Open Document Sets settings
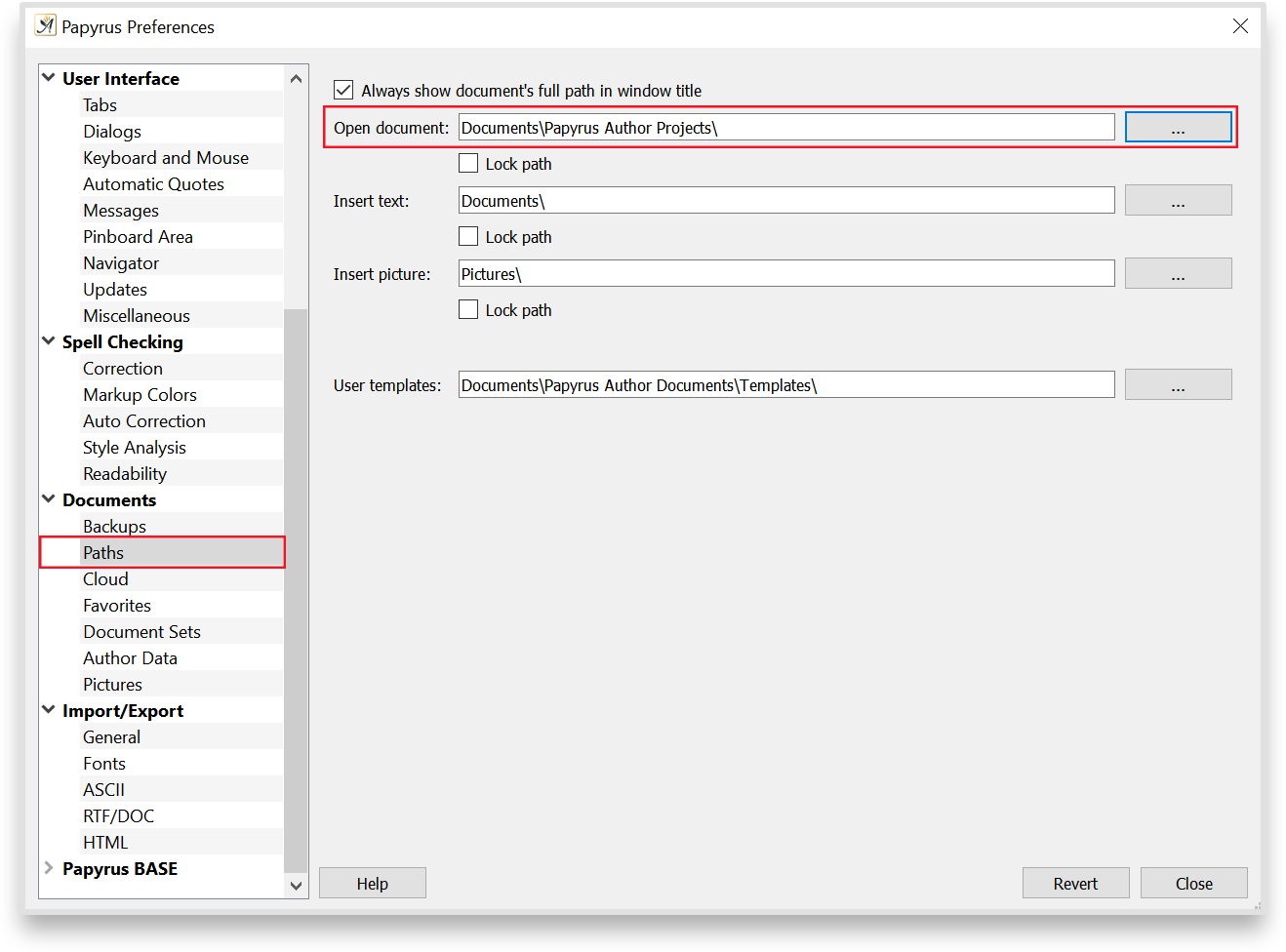 tap(141, 632)
